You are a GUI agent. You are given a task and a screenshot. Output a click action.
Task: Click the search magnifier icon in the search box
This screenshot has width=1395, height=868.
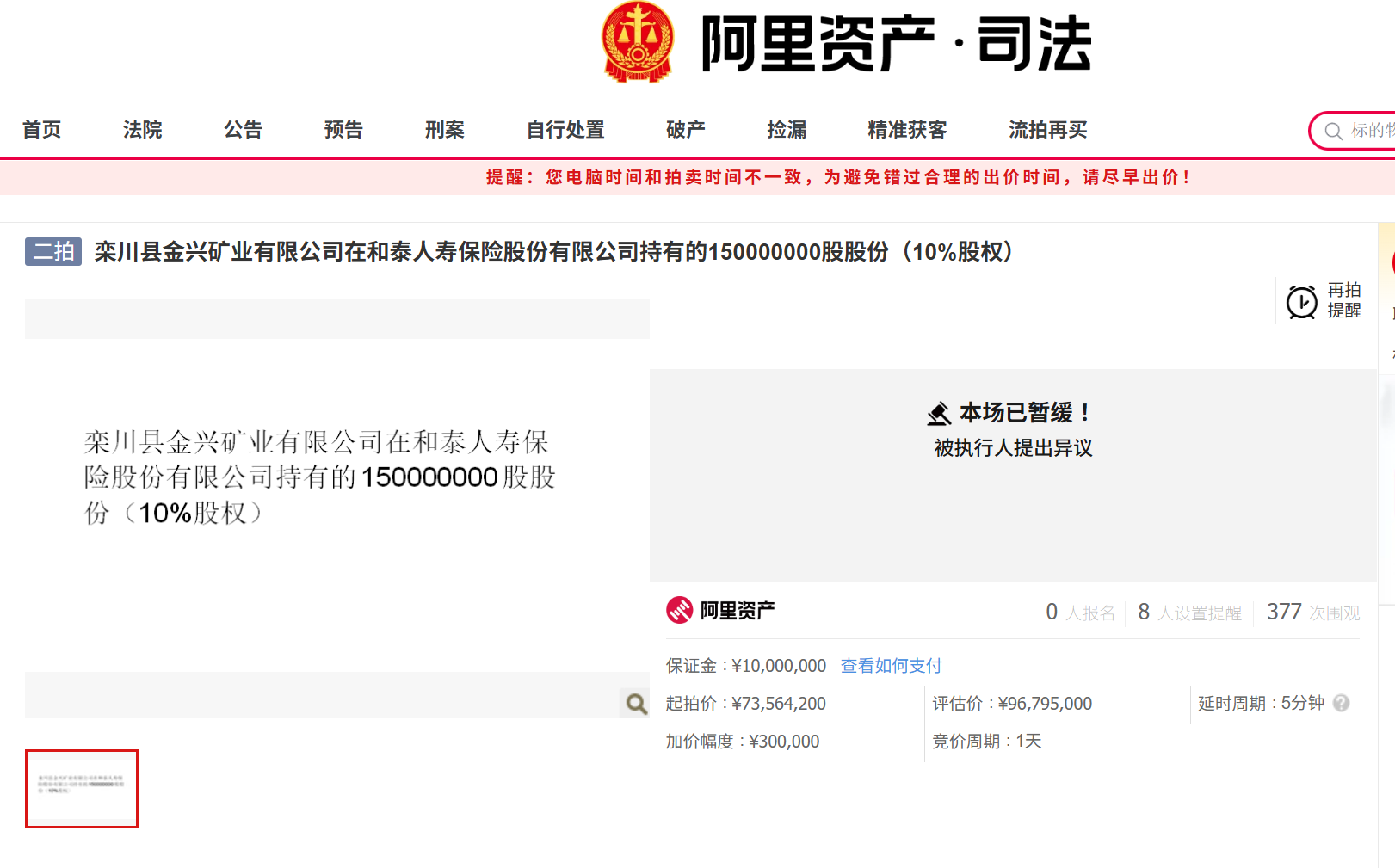(x=1333, y=131)
